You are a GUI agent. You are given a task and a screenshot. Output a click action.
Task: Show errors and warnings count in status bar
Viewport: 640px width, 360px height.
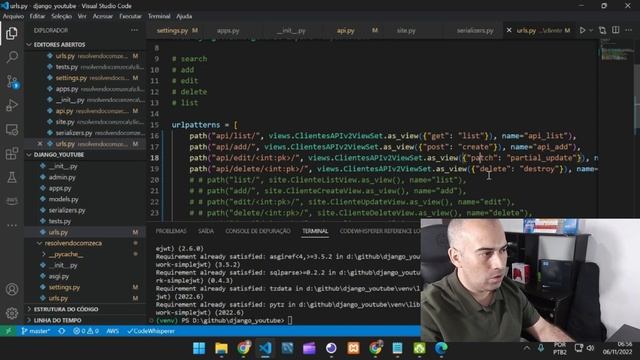click(x=86, y=331)
